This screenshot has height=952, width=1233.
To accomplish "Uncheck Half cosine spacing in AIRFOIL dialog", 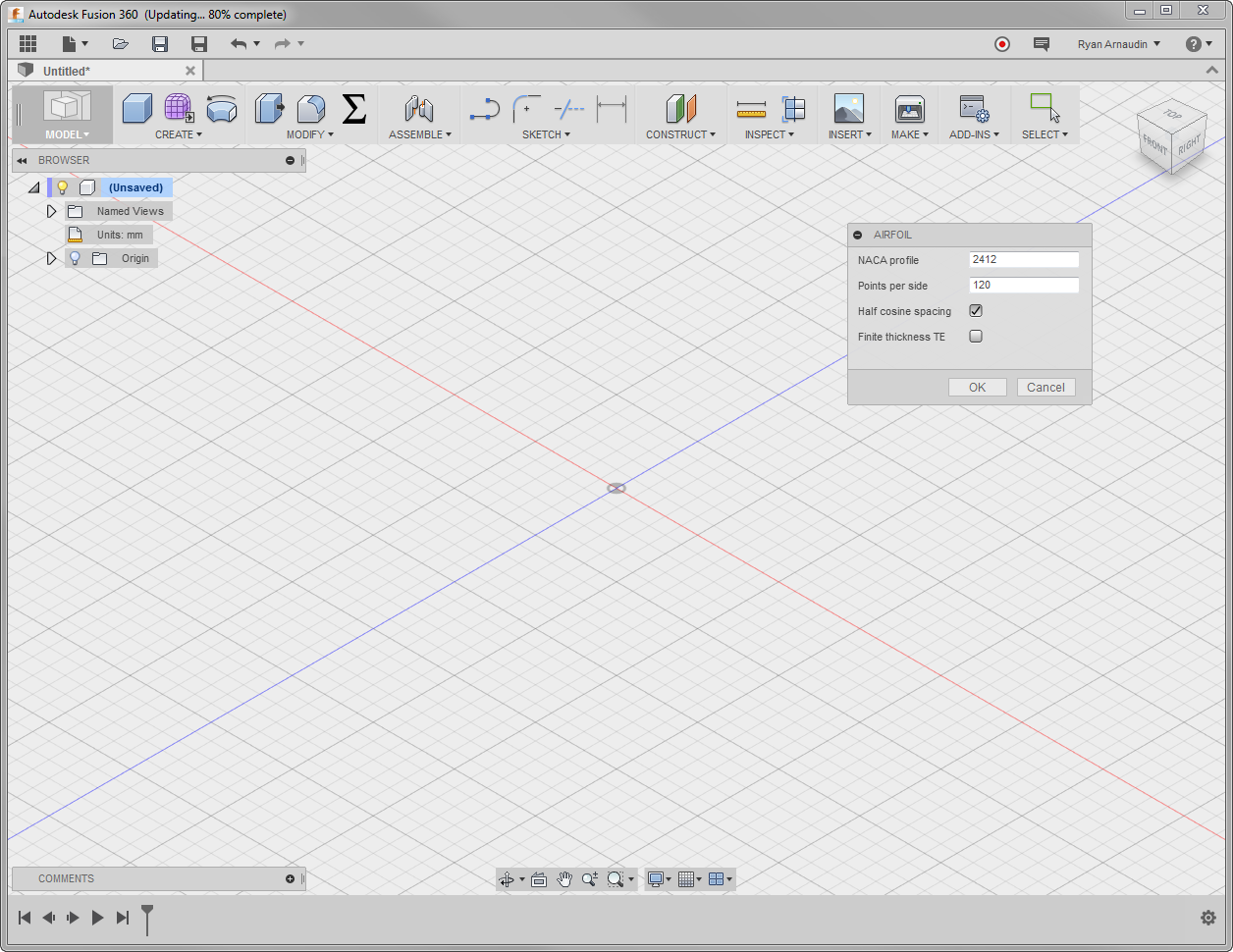I will click(976, 310).
